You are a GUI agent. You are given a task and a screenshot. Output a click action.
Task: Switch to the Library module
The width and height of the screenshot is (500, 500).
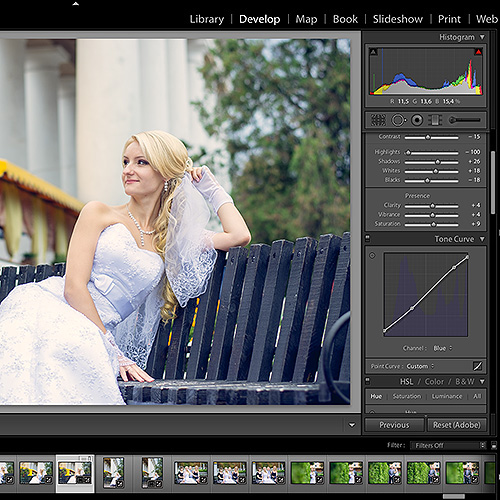(207, 19)
